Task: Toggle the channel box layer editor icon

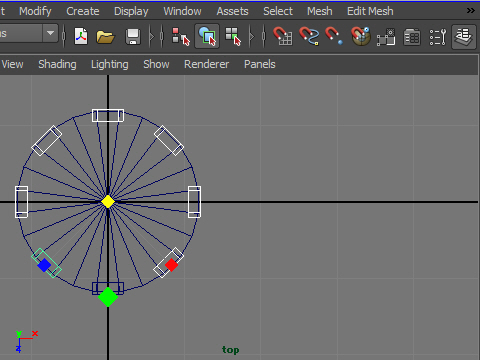Action: [464, 37]
